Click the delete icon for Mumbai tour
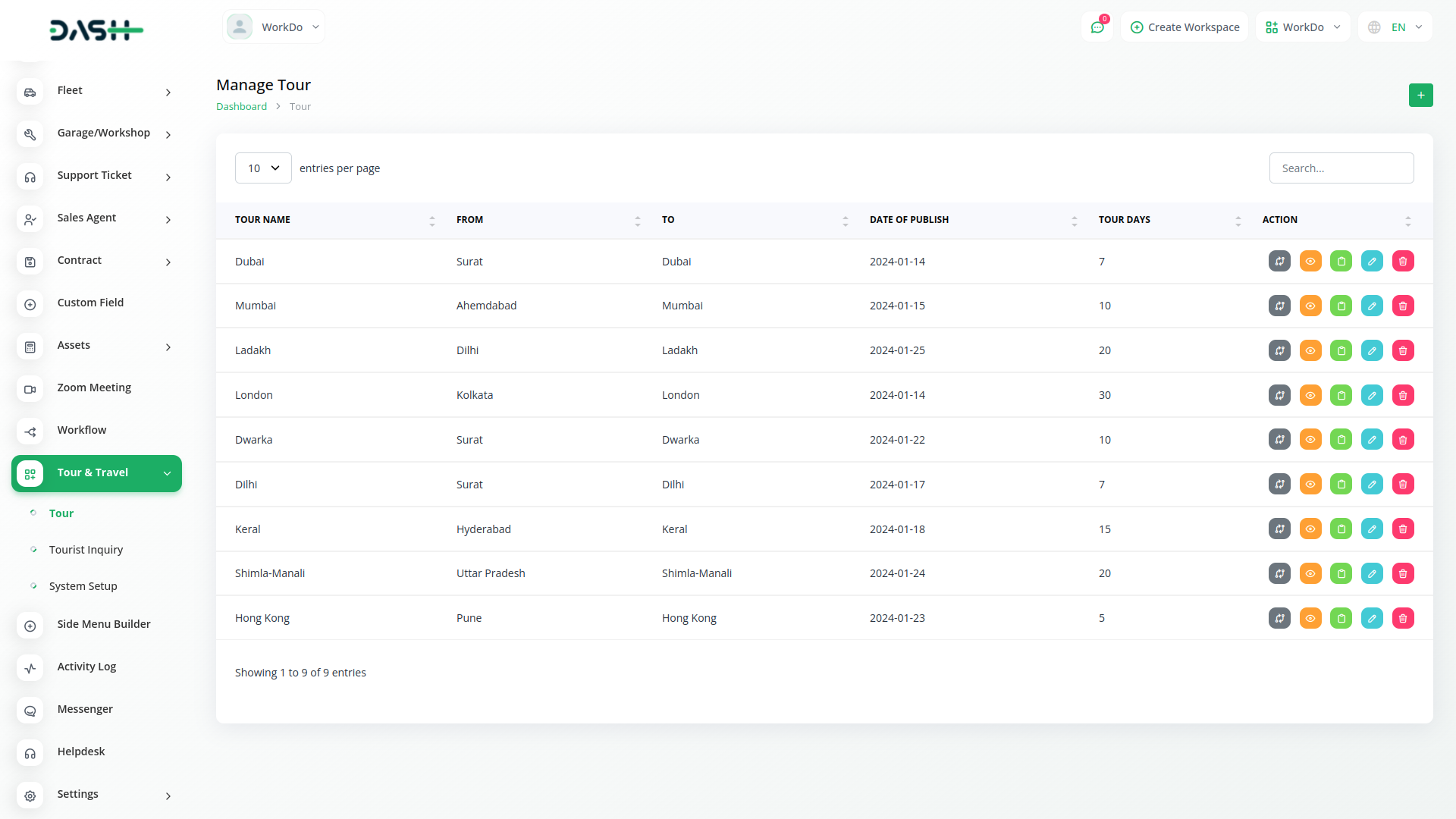This screenshot has height=819, width=1456. tap(1403, 306)
